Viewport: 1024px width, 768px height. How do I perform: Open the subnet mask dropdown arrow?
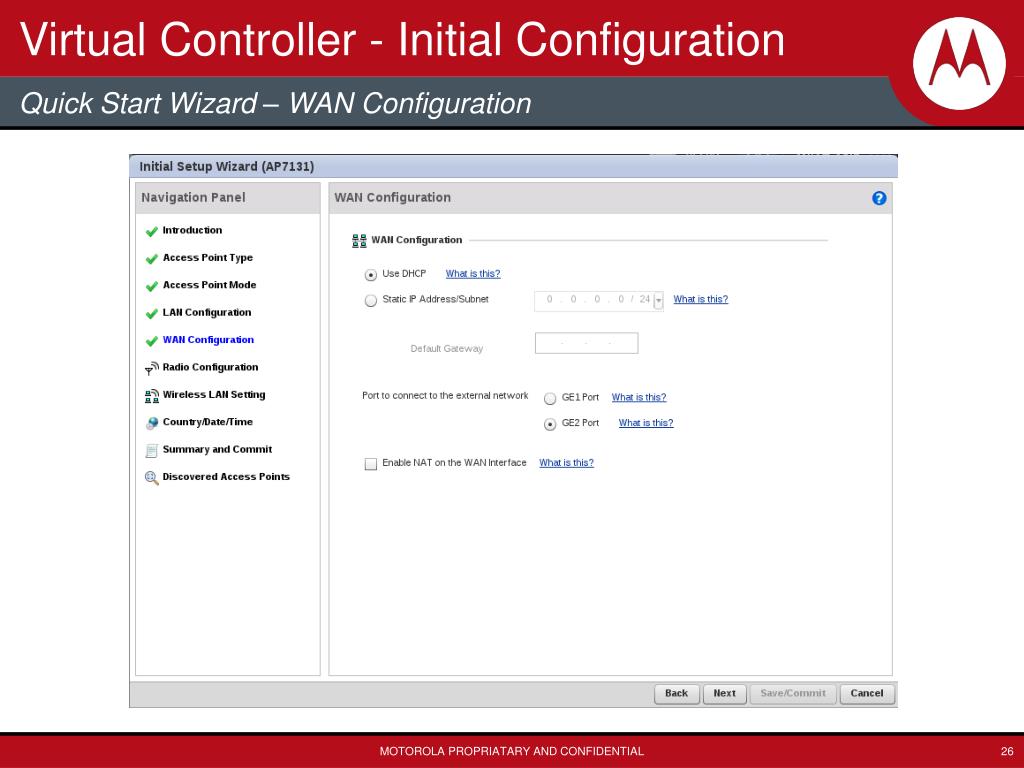658,300
